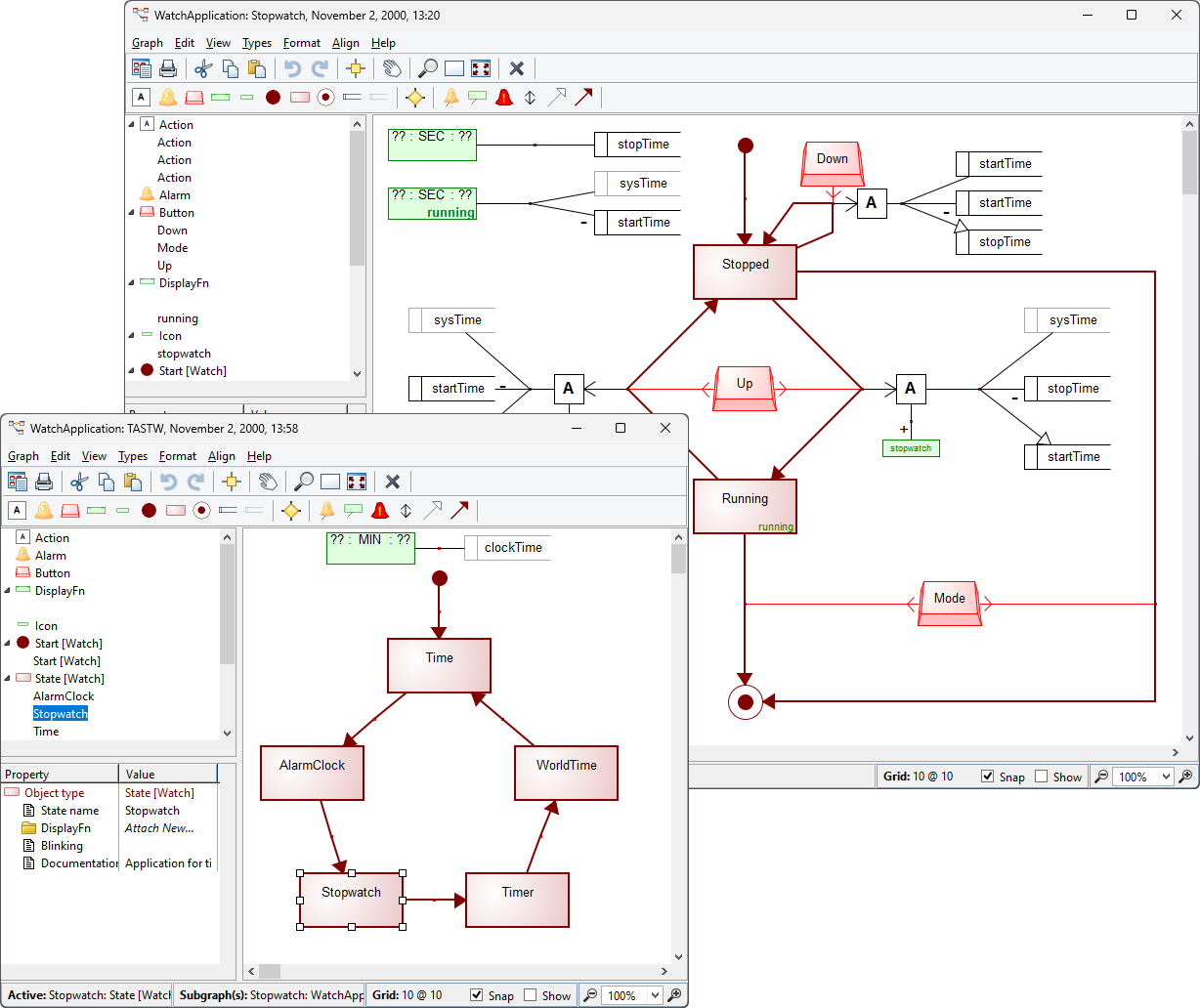Click the Redo toolbar button
Viewport: 1200px width, 1008px height.
pos(320,68)
